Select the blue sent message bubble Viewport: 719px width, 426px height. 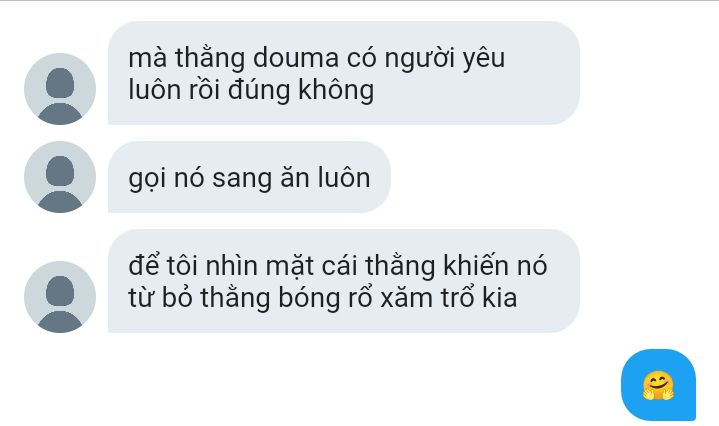658,385
